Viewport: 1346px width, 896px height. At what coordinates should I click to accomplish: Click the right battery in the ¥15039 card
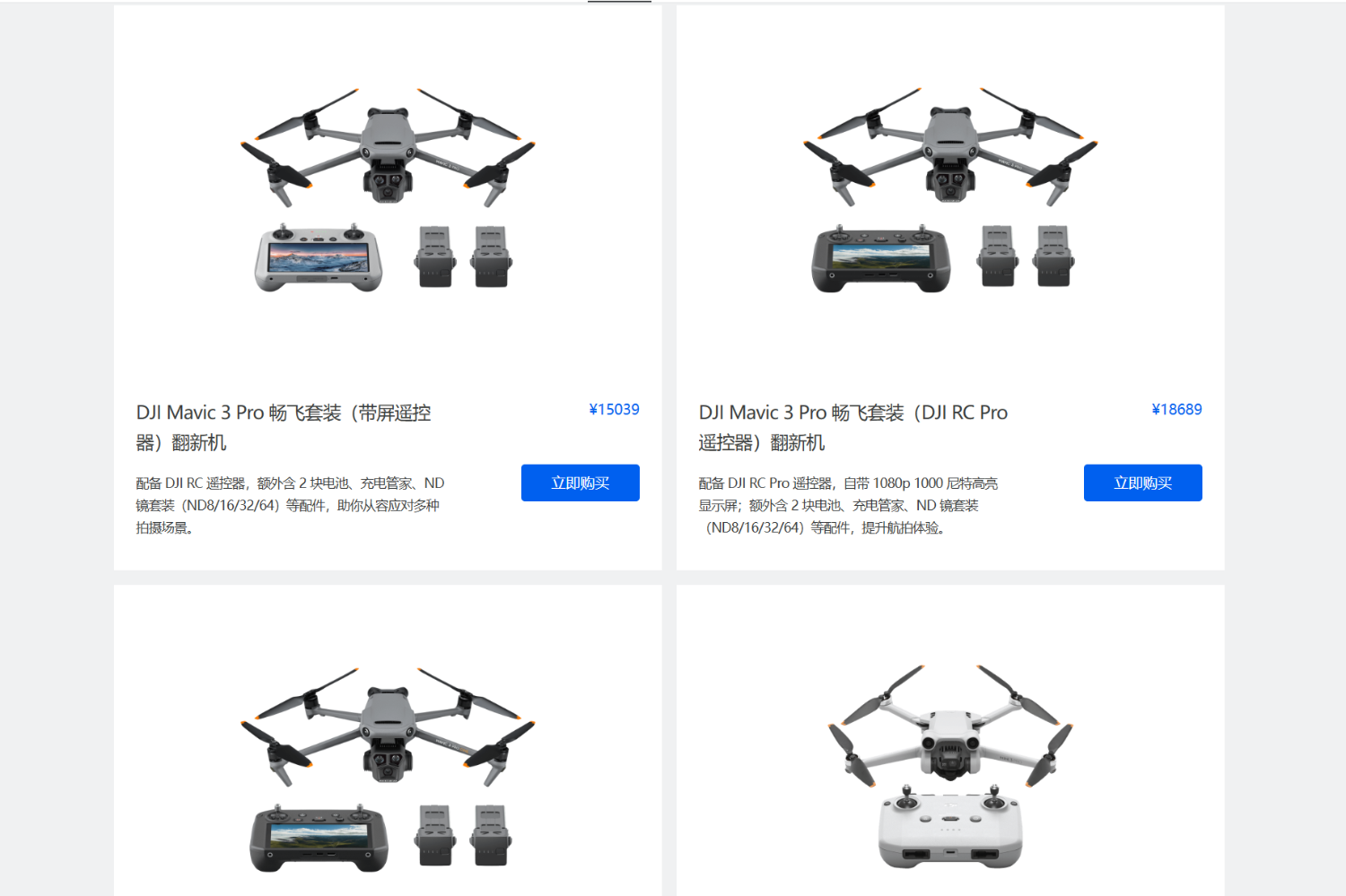pos(491,257)
